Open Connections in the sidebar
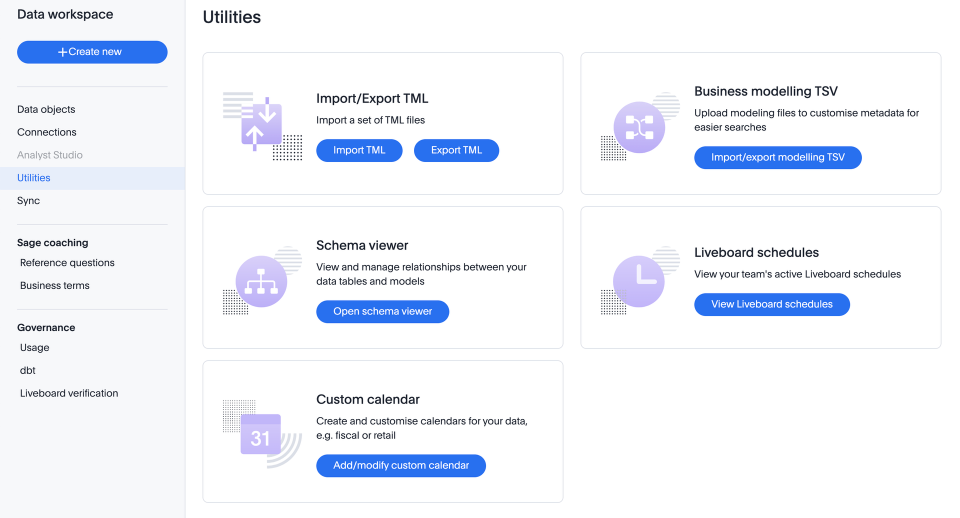 click(47, 132)
